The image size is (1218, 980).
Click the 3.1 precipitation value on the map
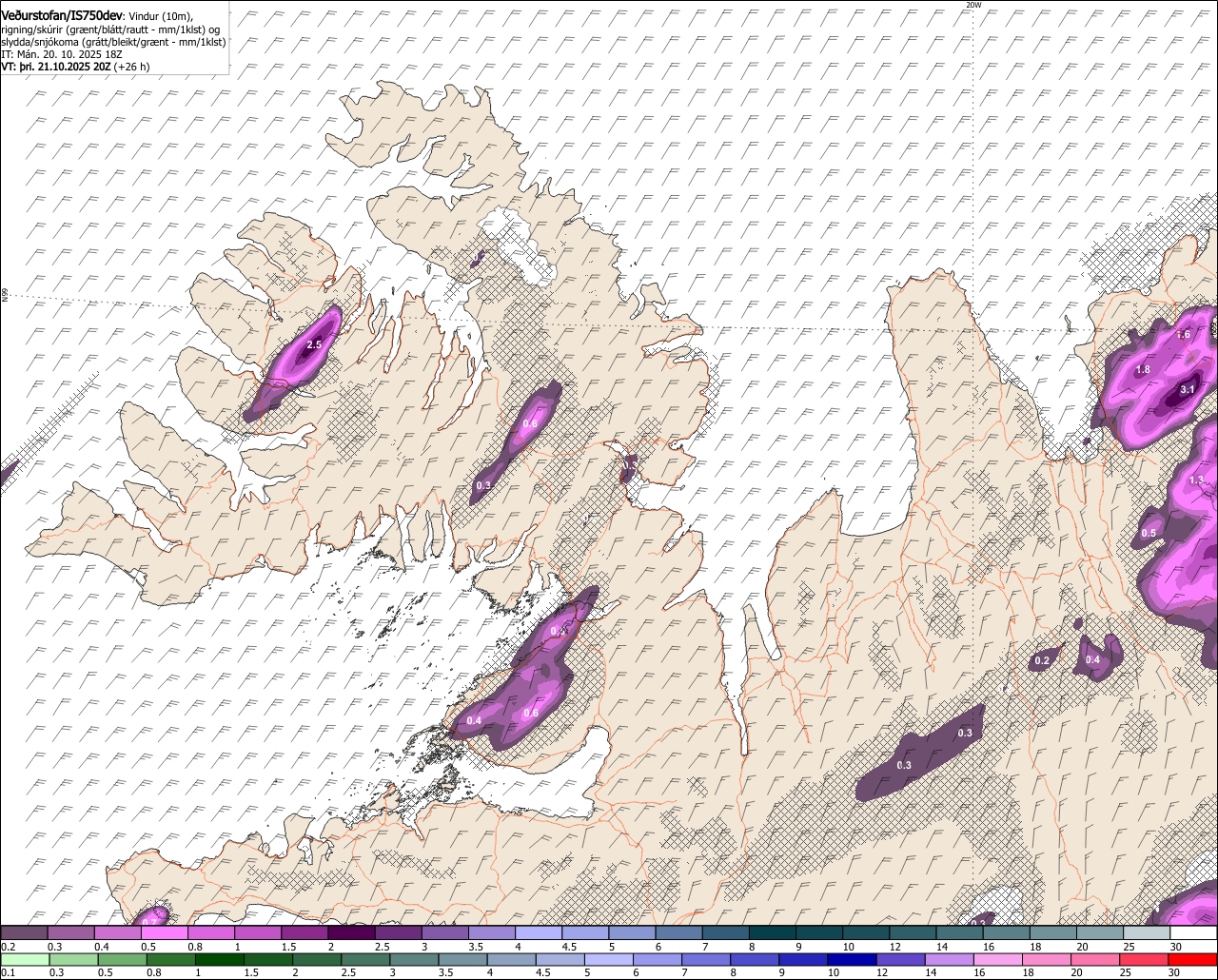[1188, 389]
